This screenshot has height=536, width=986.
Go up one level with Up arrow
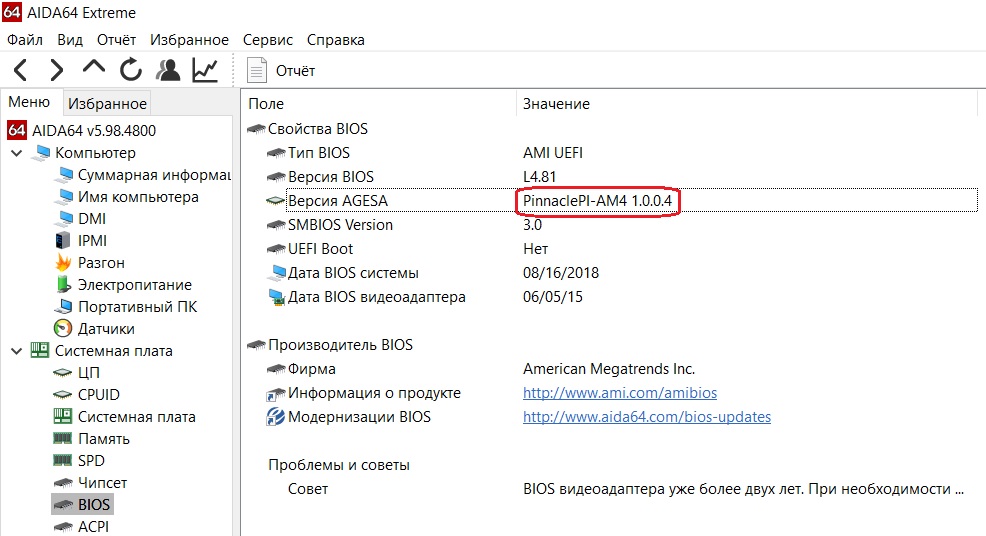94,68
